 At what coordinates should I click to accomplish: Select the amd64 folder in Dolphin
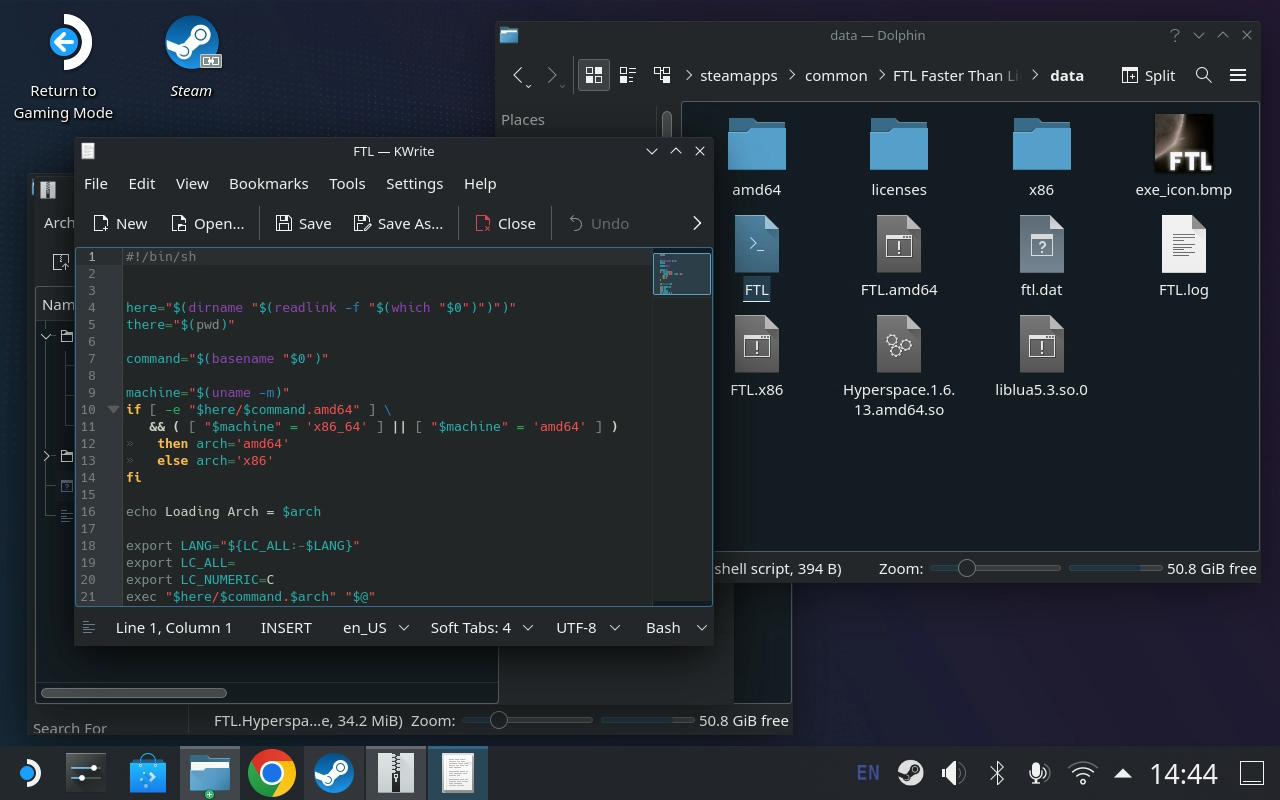click(x=756, y=156)
